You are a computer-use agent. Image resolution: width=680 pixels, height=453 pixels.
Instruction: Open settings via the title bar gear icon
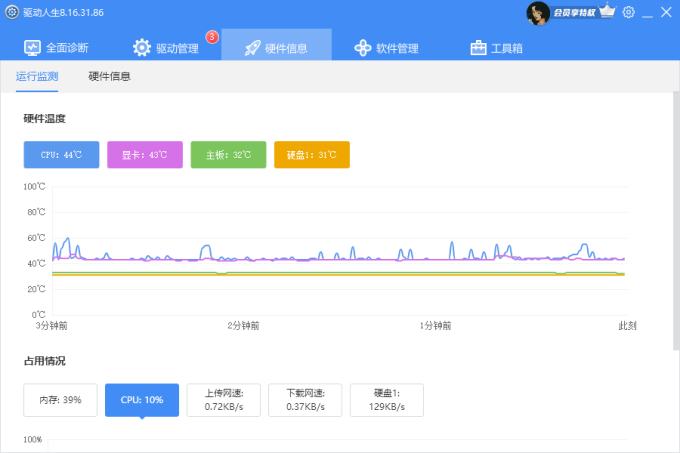click(x=628, y=12)
